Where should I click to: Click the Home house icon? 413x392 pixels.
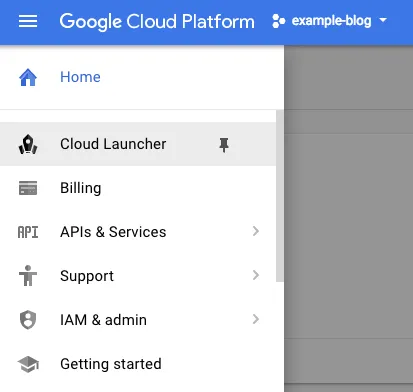tap(28, 77)
